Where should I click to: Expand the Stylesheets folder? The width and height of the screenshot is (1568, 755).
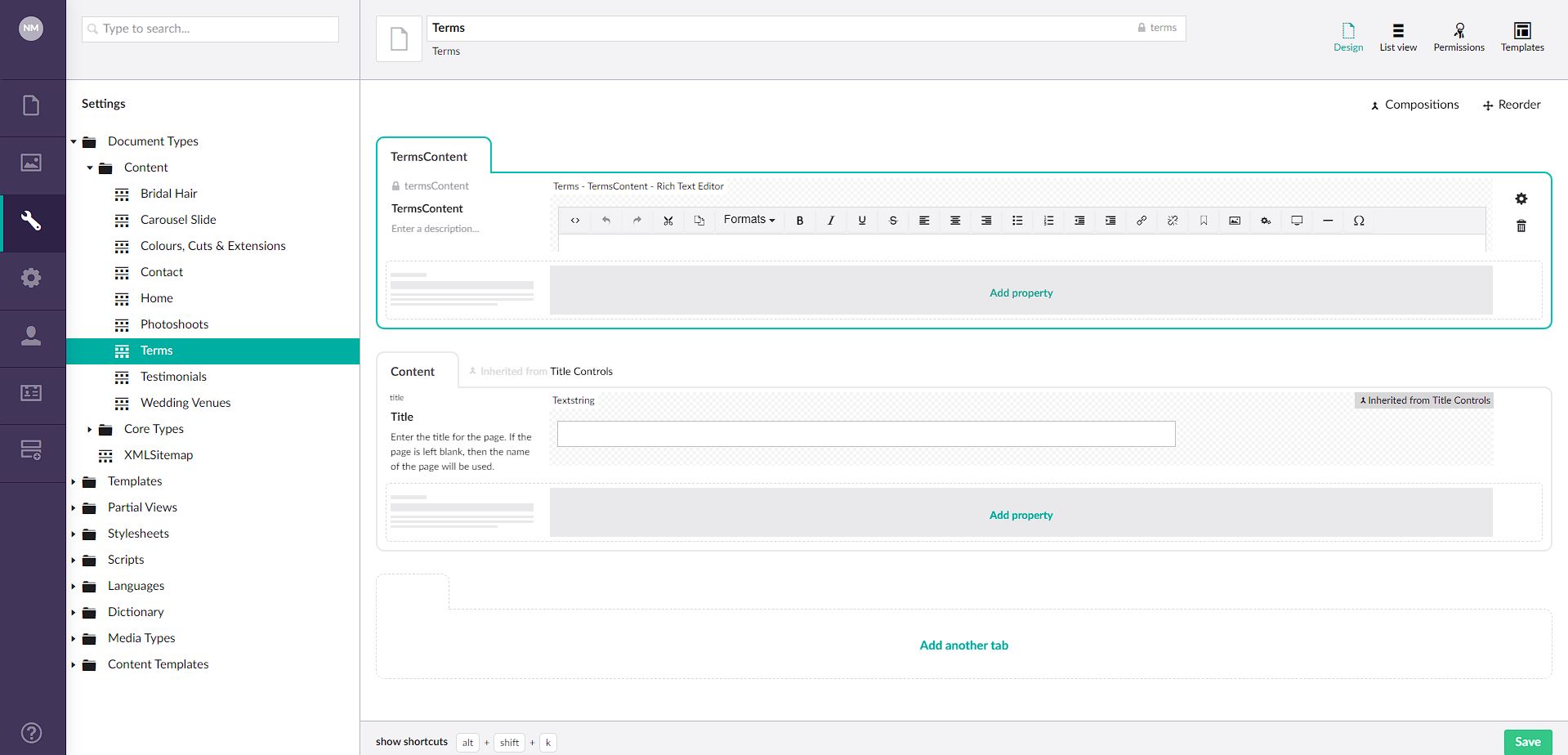pyautogui.click(x=74, y=534)
